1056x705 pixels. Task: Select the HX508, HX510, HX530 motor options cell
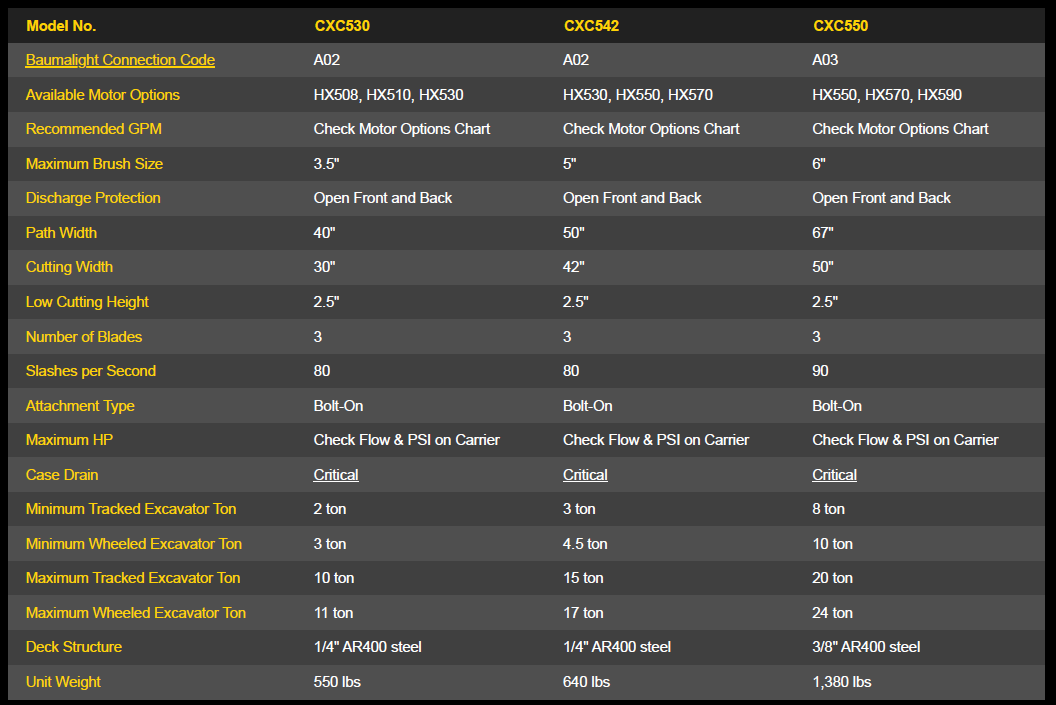pyautogui.click(x=388, y=95)
